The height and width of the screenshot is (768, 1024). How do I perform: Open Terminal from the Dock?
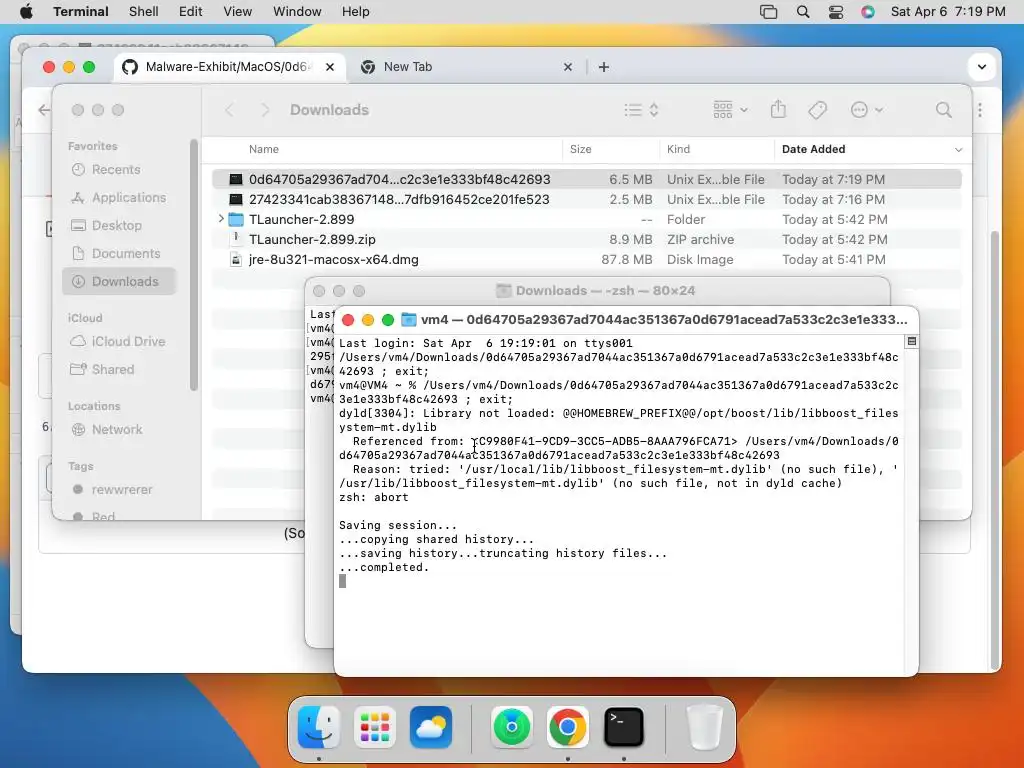click(x=624, y=727)
